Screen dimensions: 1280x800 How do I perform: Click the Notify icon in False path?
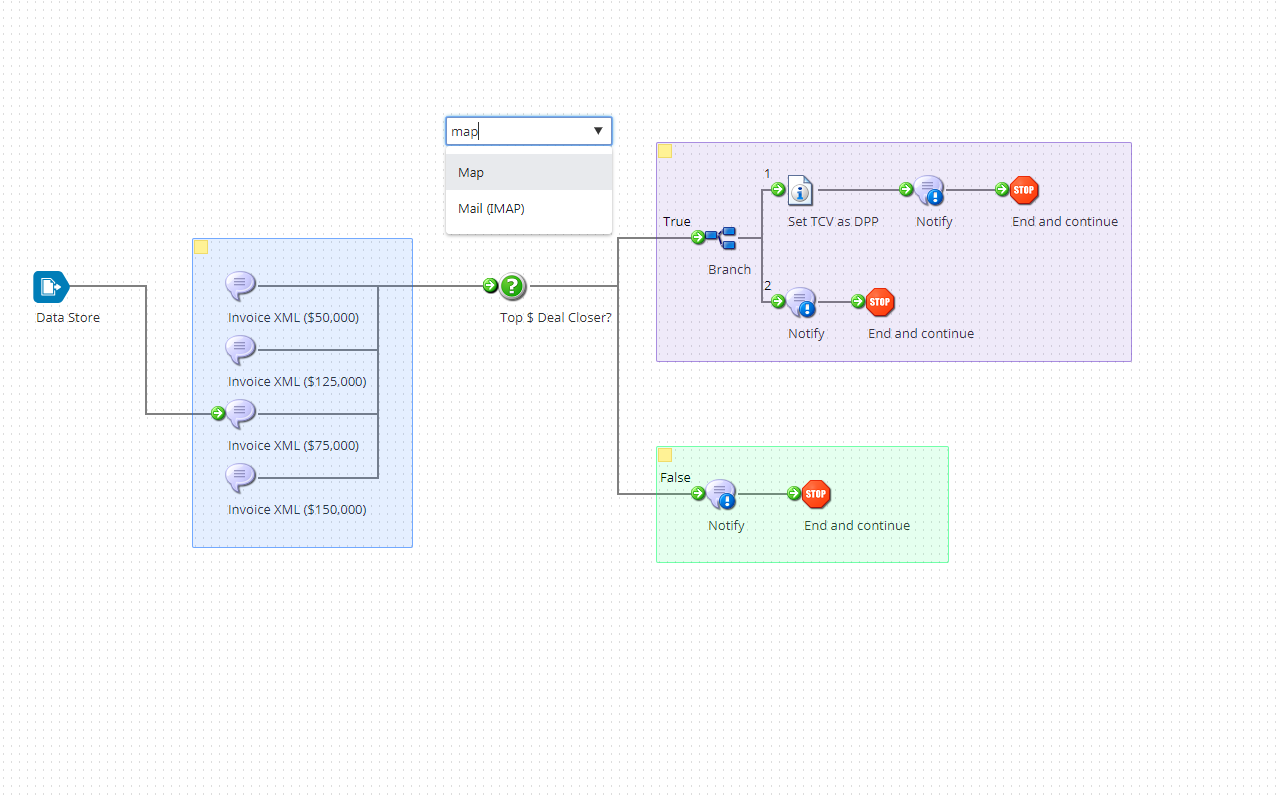pyautogui.click(x=721, y=494)
